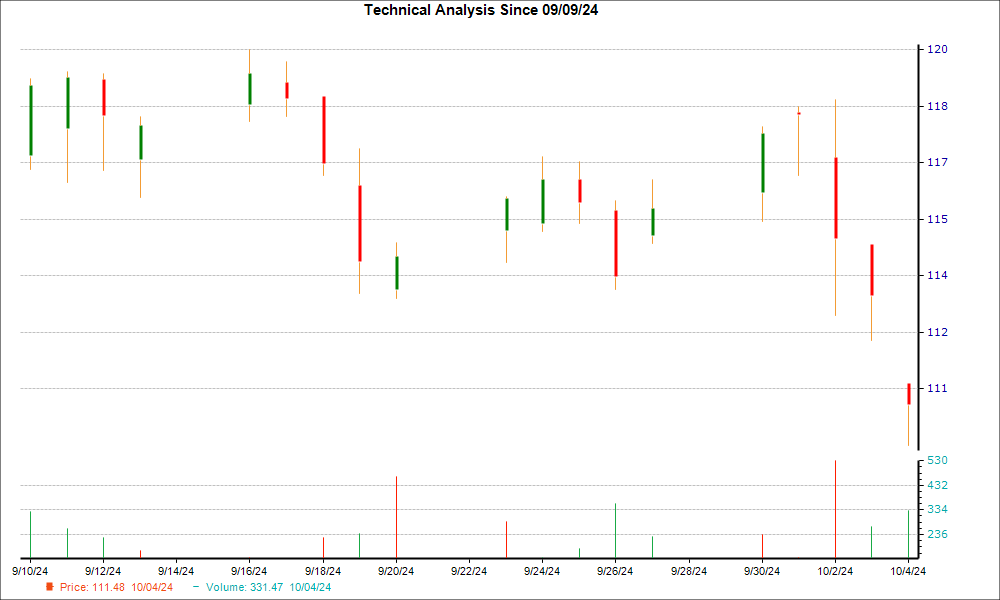This screenshot has width=1000, height=600.
Task: Click the green volume bar at 9/12/24
Action: [103, 548]
